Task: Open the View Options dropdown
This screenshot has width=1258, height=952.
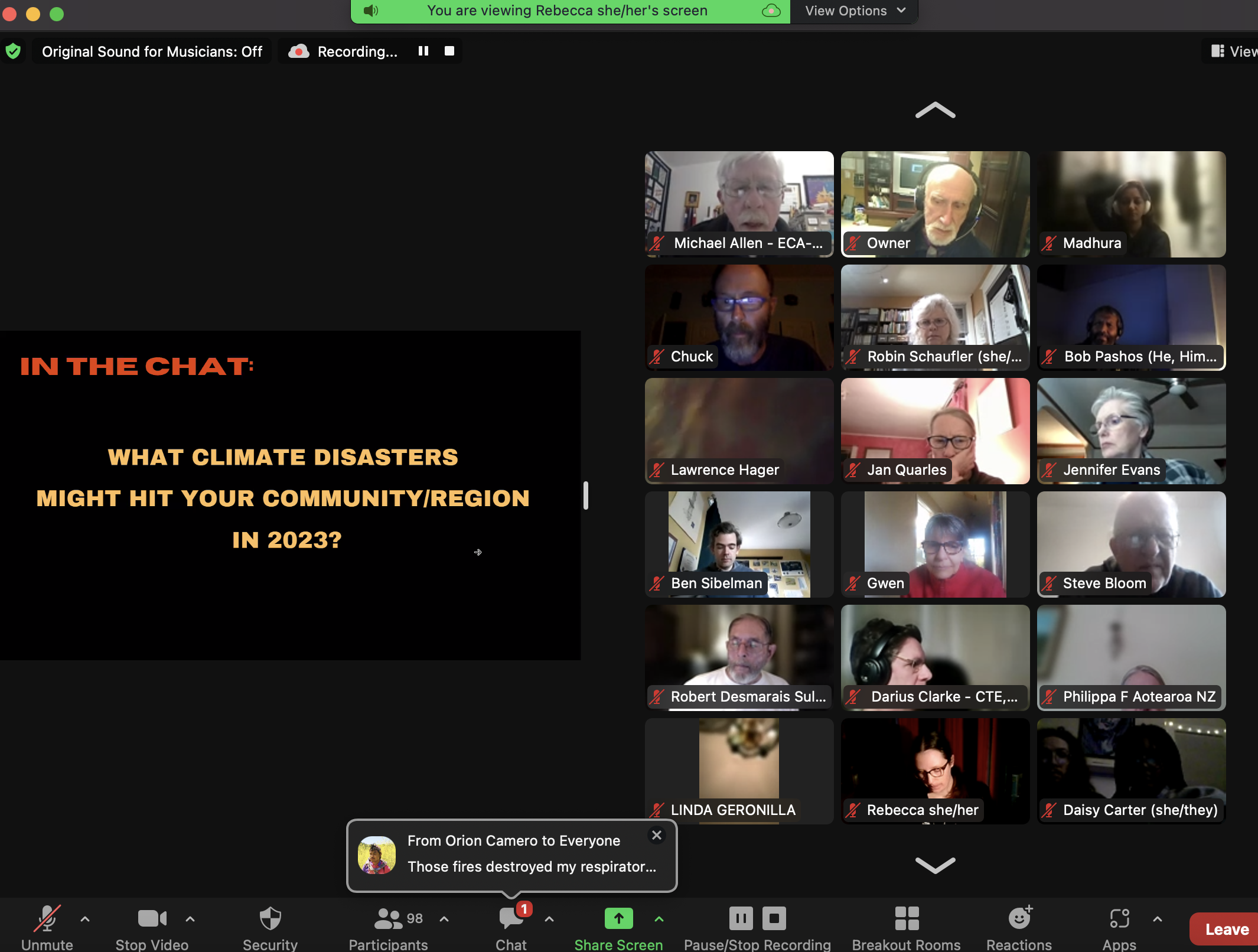Action: click(855, 11)
